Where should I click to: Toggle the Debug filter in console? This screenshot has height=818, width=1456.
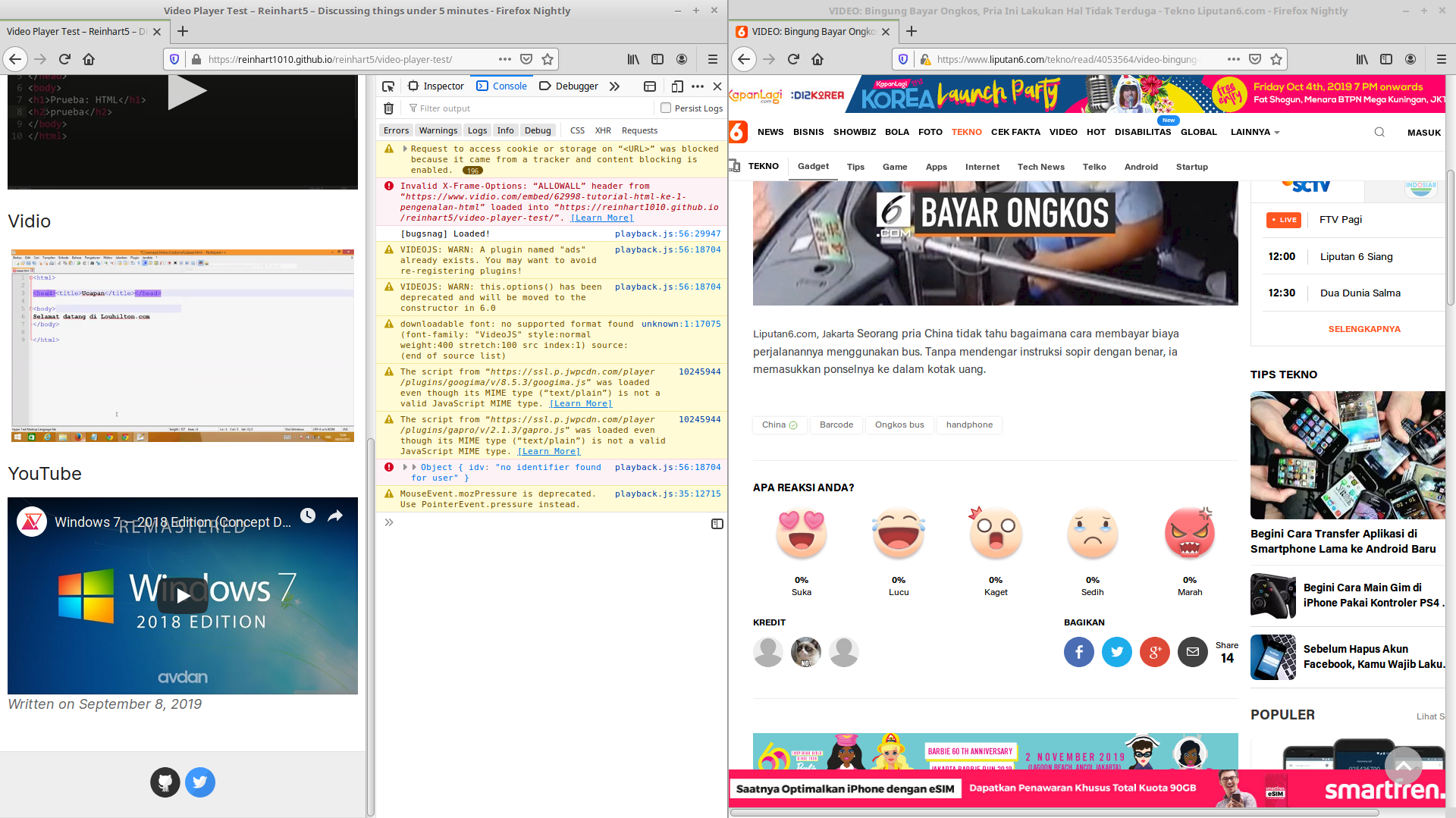tap(538, 130)
